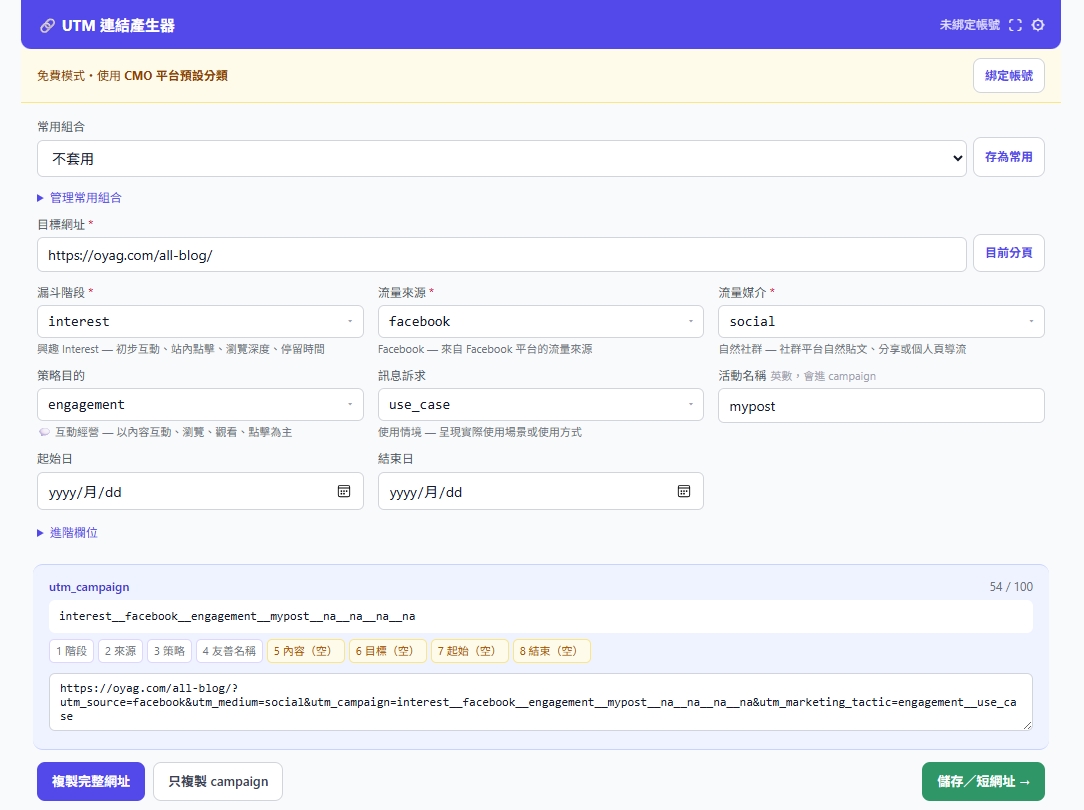
Task: Open the 漏斗階段 dropdown set to interest
Action: (200, 321)
